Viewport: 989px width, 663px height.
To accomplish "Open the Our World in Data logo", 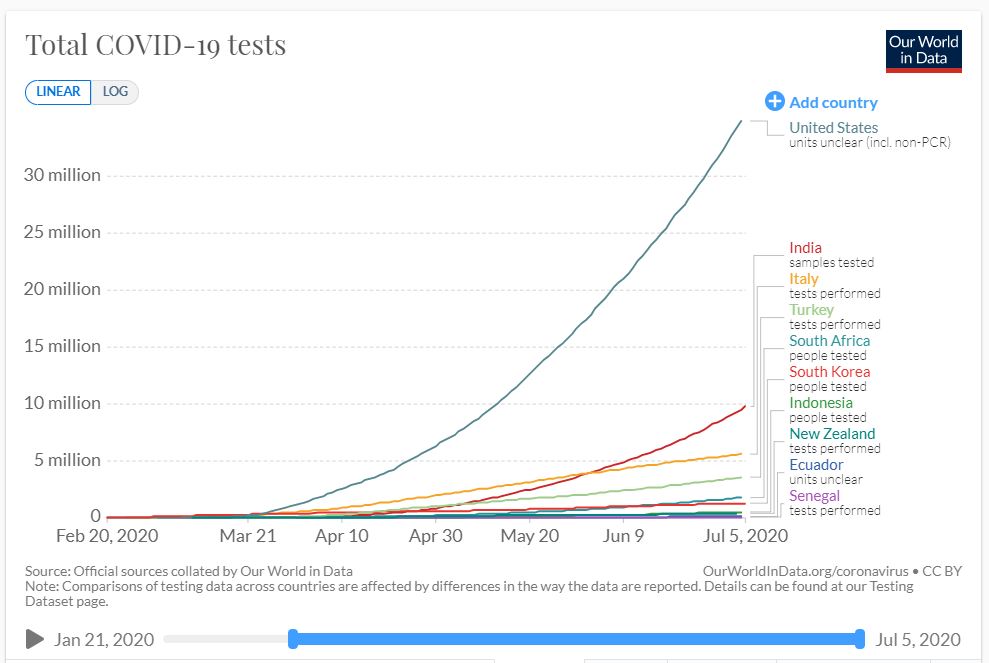I will tap(923, 51).
